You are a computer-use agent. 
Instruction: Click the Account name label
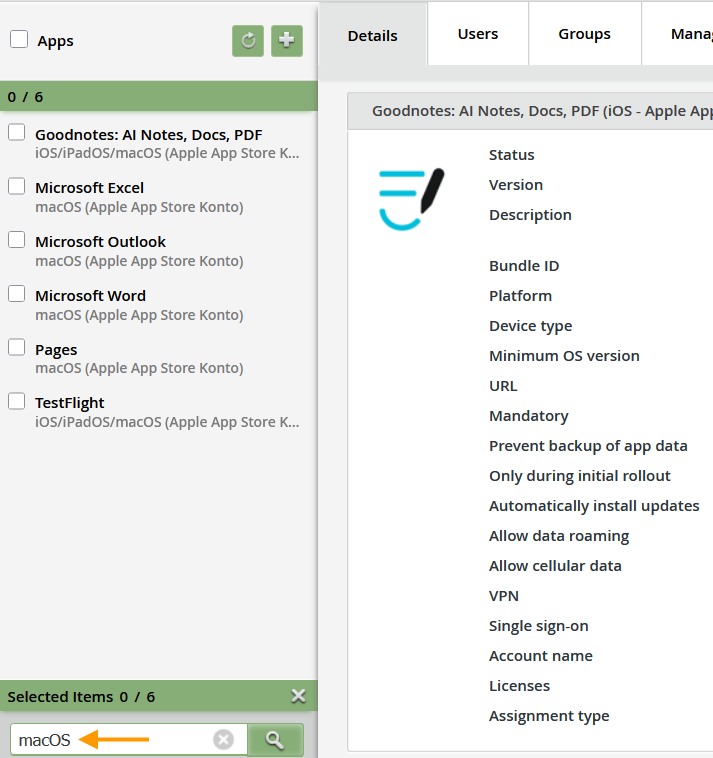coord(540,656)
